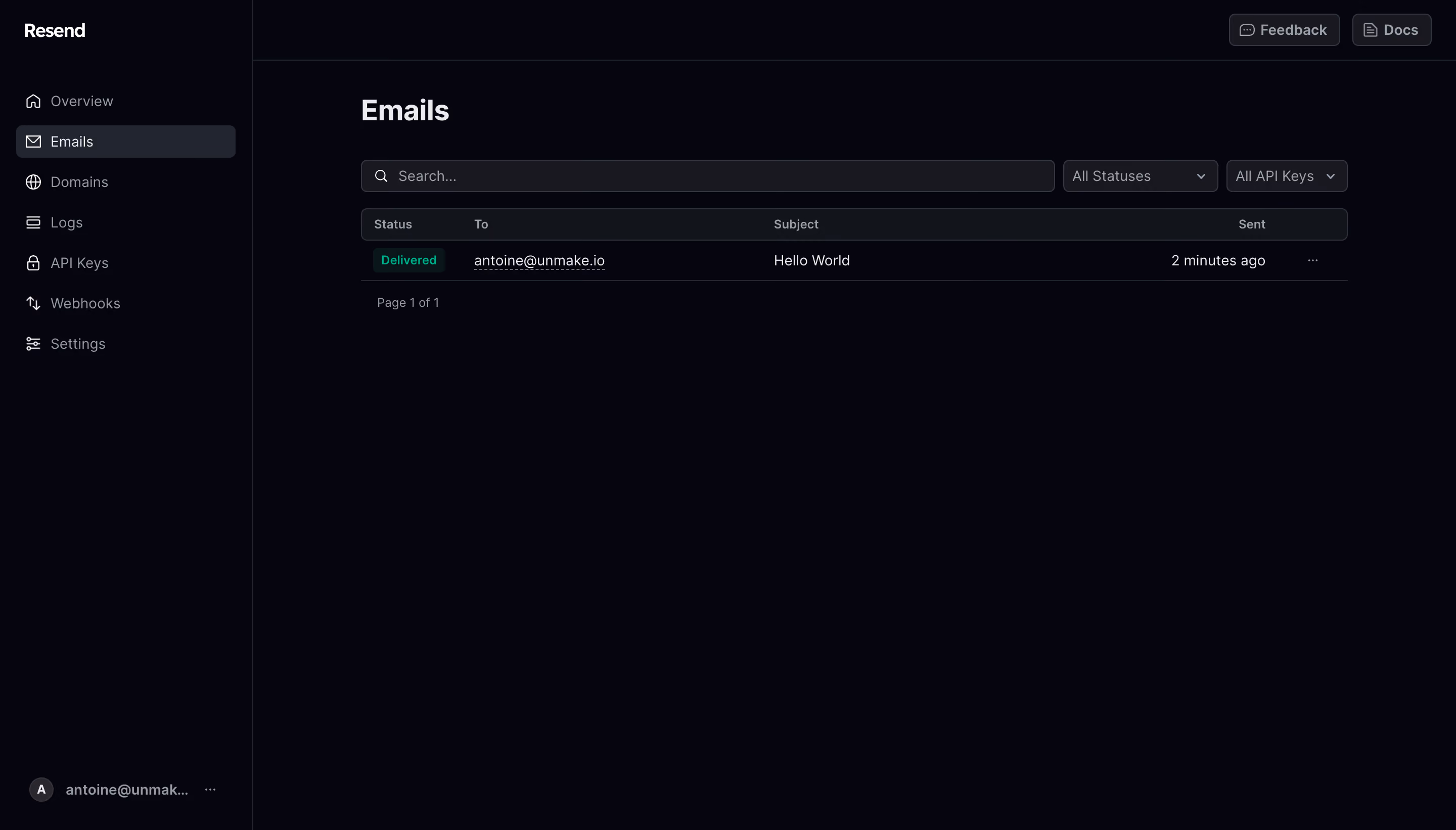Click the Docs document icon
The image size is (1456, 830).
(1370, 30)
